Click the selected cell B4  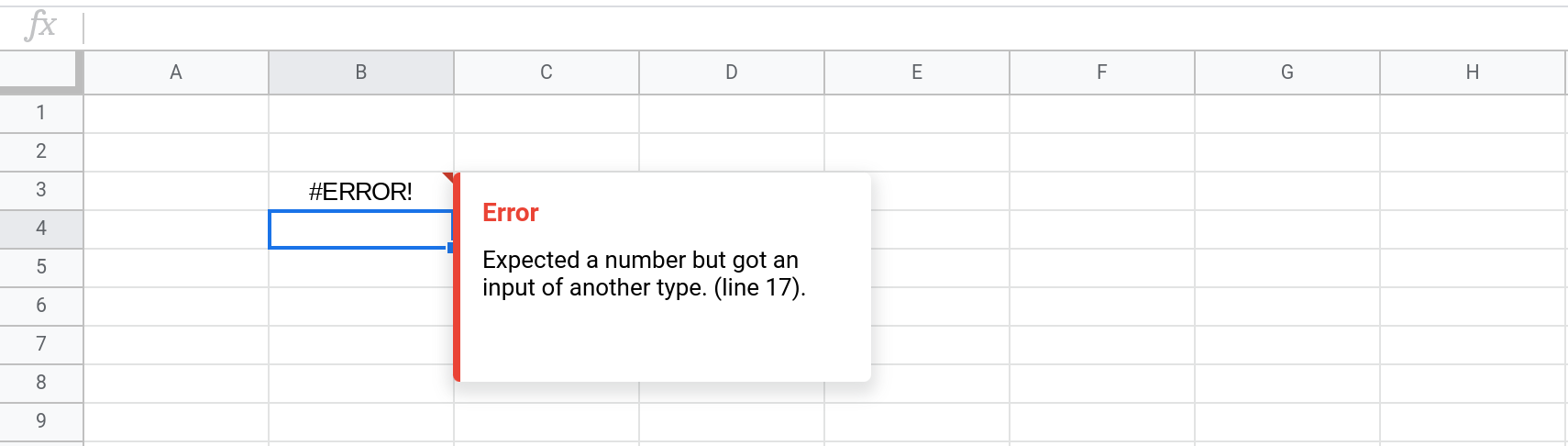point(359,229)
